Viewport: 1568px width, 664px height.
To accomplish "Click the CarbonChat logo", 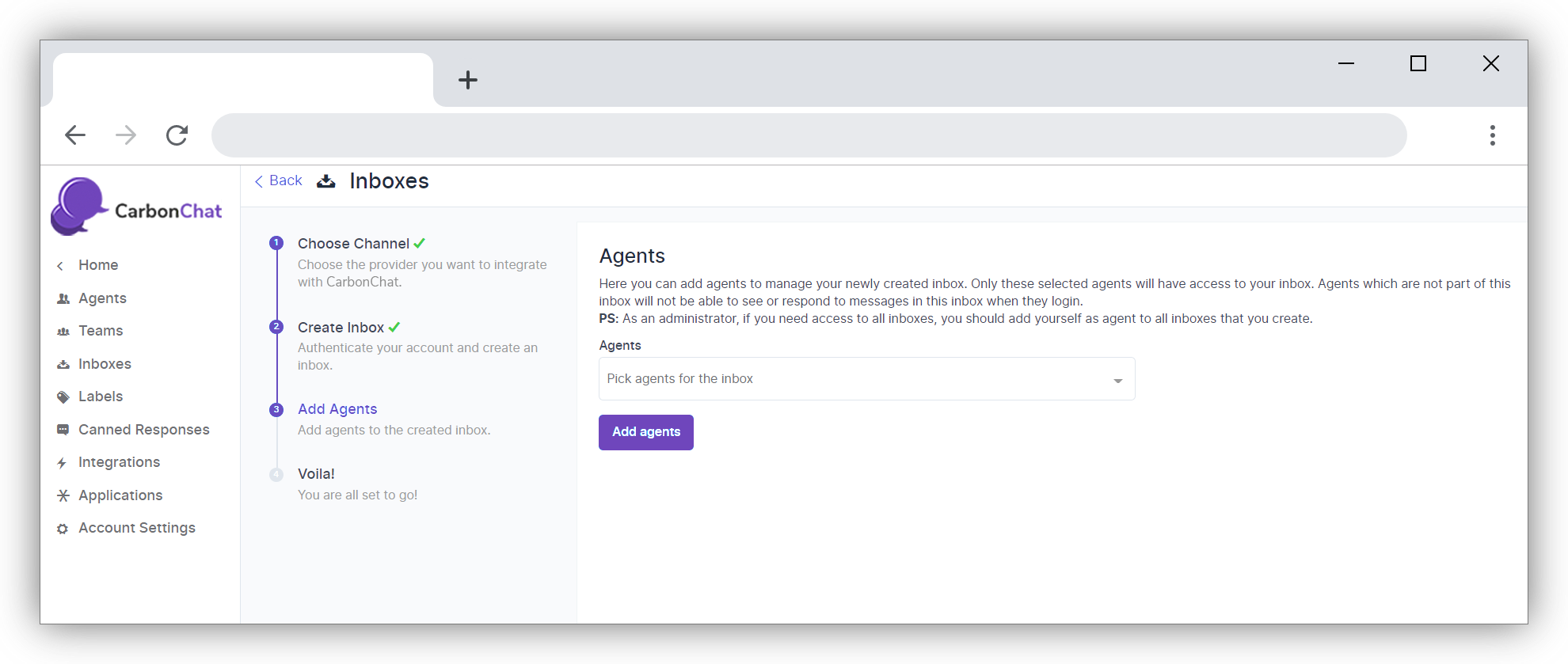I will pos(136,207).
